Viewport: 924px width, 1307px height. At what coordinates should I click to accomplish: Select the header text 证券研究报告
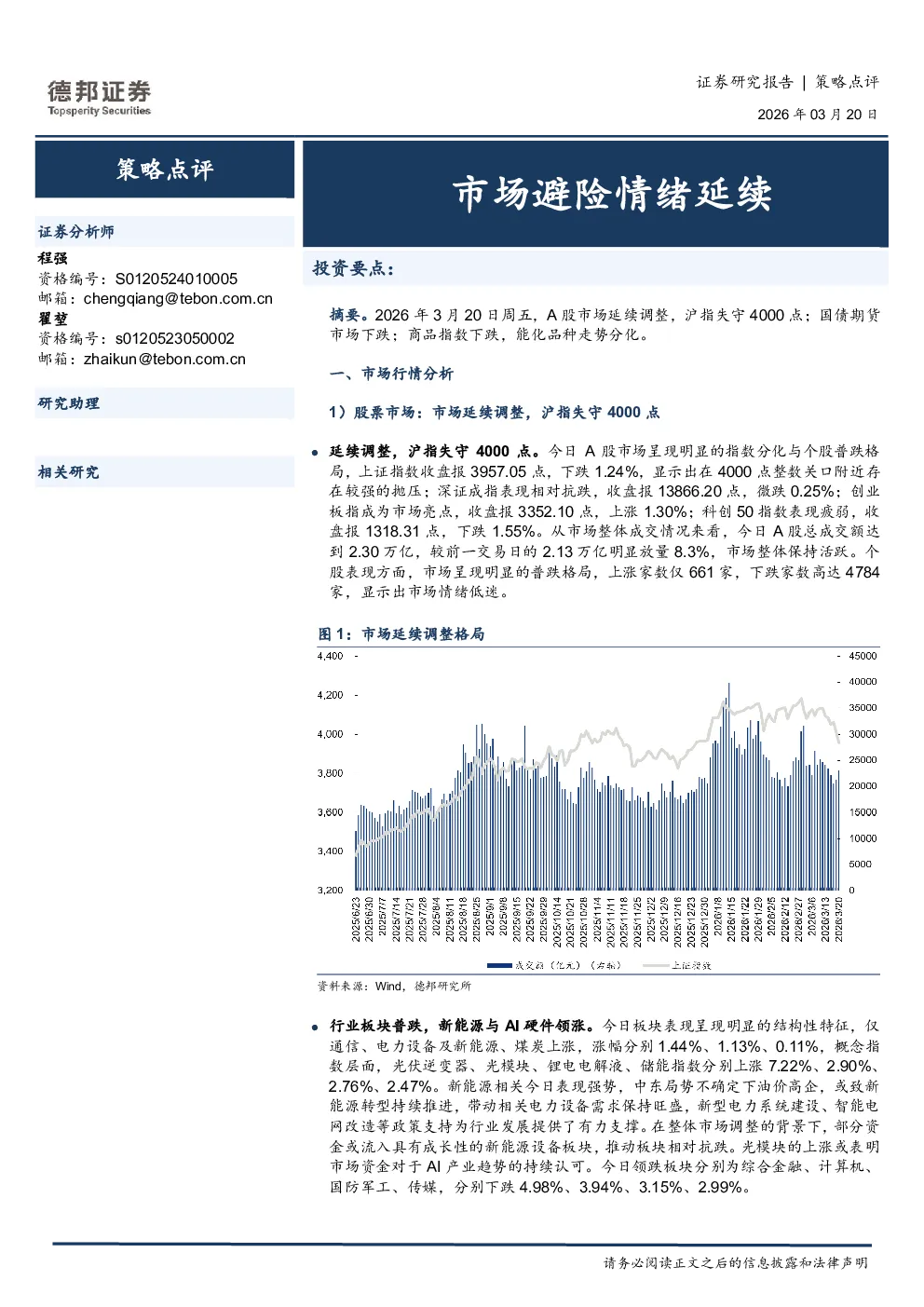coord(744,82)
